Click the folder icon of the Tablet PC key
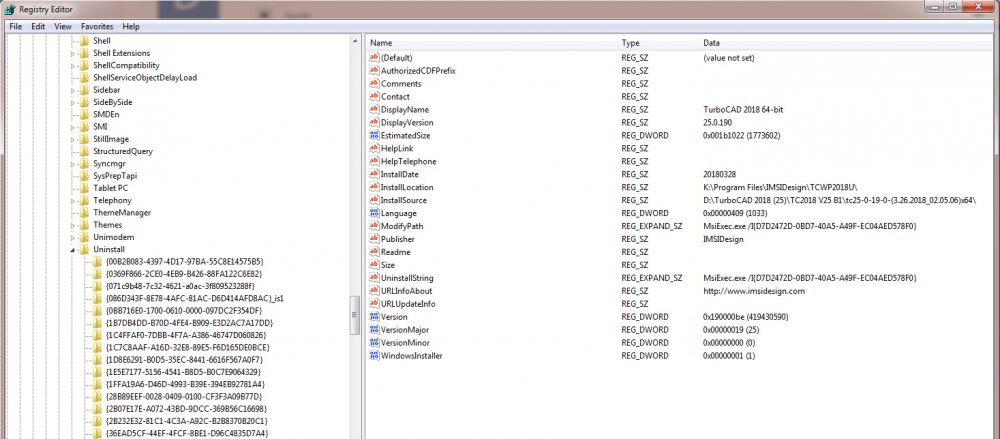The width and height of the screenshot is (1000, 439). click(x=84, y=188)
